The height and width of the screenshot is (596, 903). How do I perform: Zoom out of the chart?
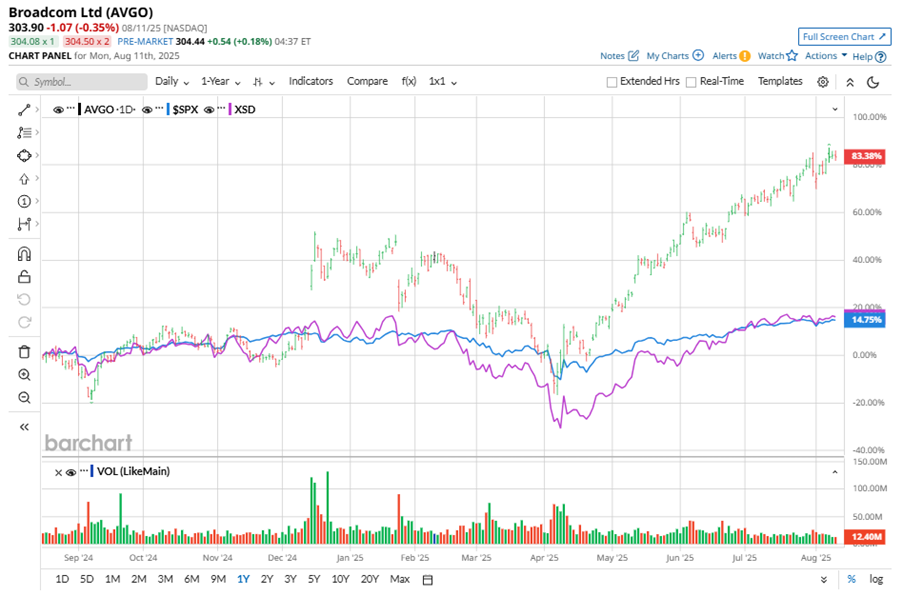(24, 397)
